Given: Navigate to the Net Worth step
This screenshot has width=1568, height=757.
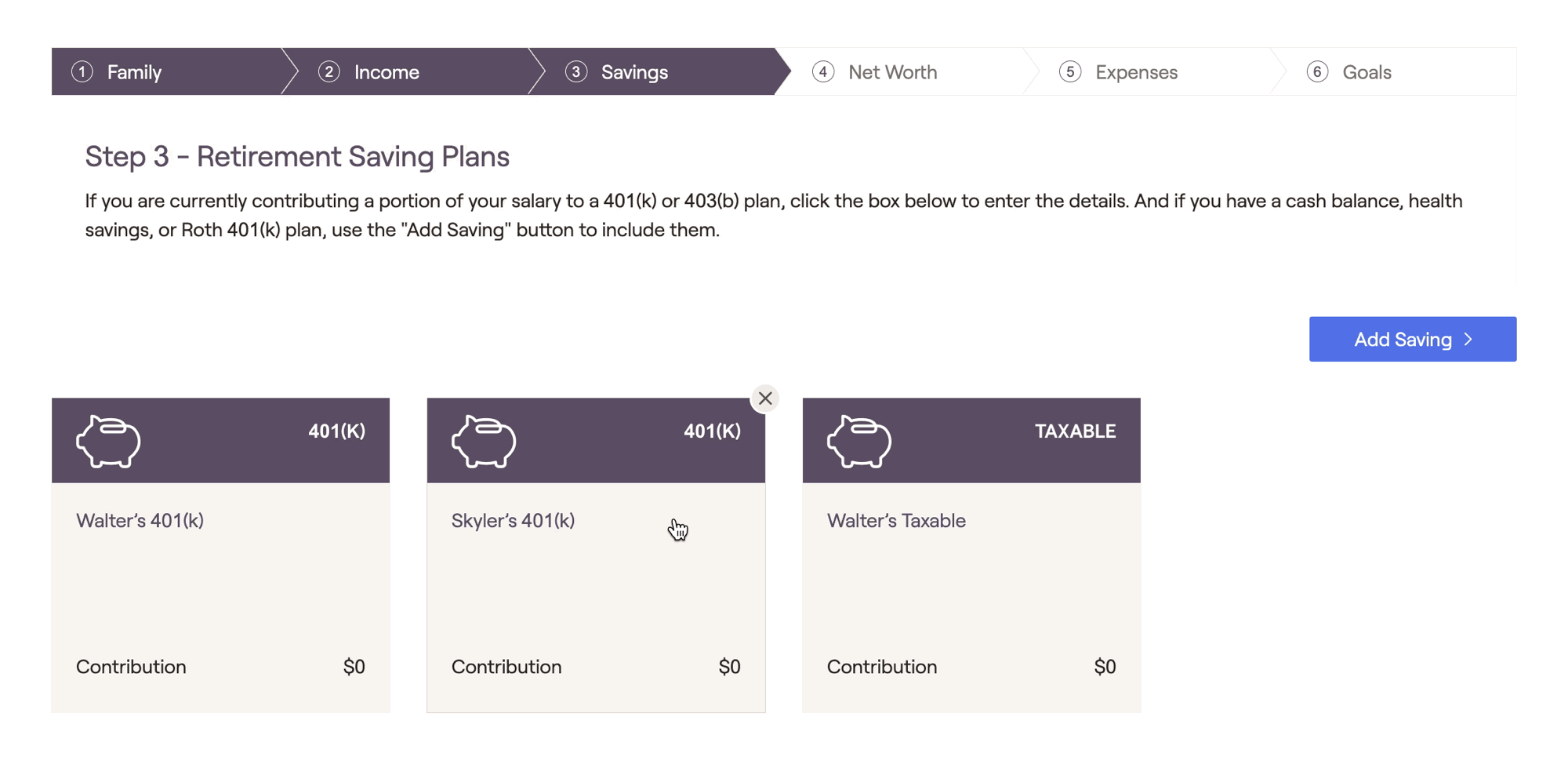Looking at the screenshot, I should 892,72.
